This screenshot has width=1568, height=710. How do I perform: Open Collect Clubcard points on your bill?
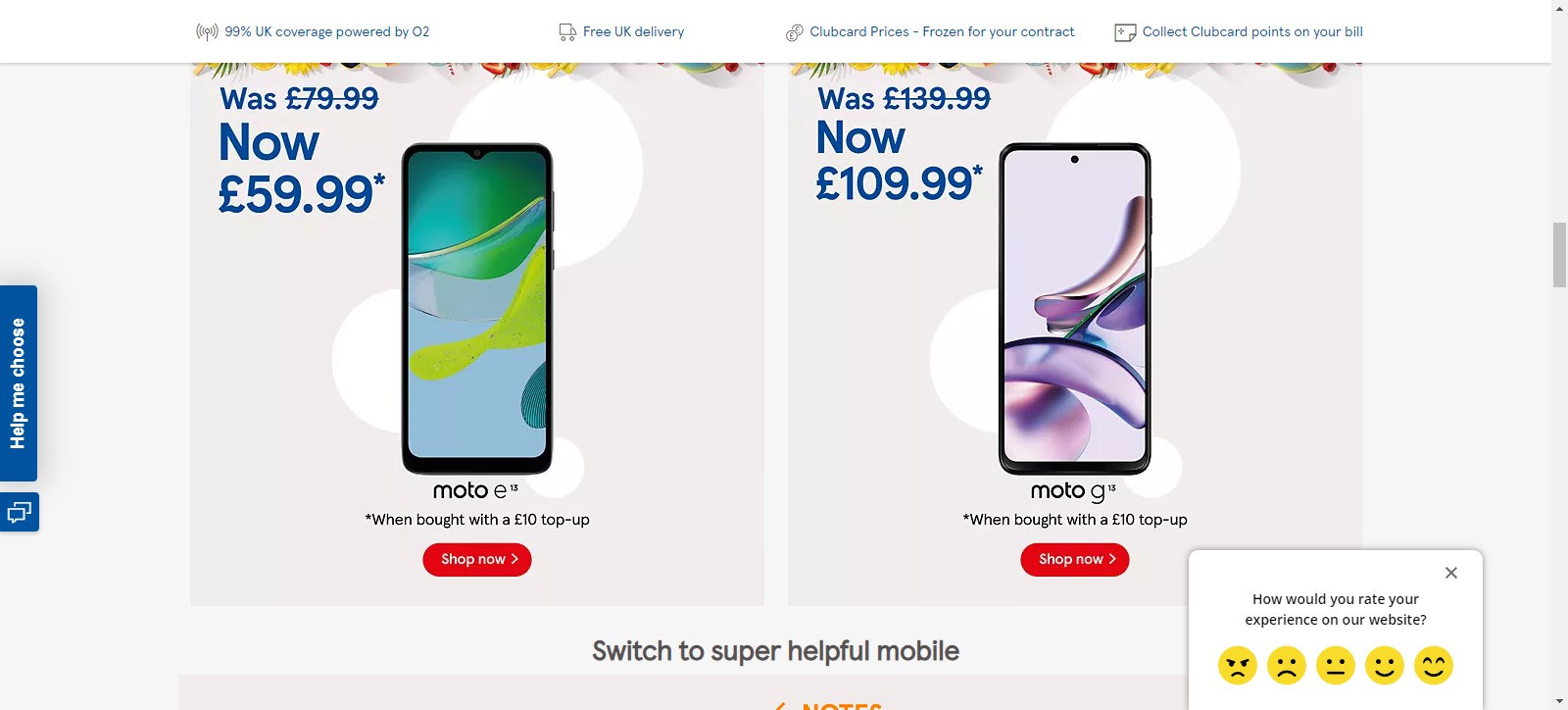pos(1252,31)
